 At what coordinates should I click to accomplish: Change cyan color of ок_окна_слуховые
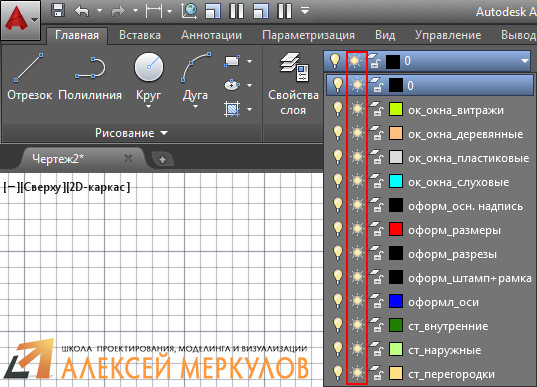pos(396,181)
